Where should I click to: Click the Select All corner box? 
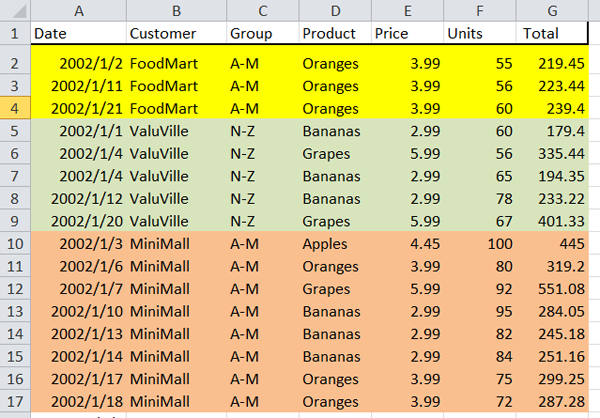click(15, 9)
